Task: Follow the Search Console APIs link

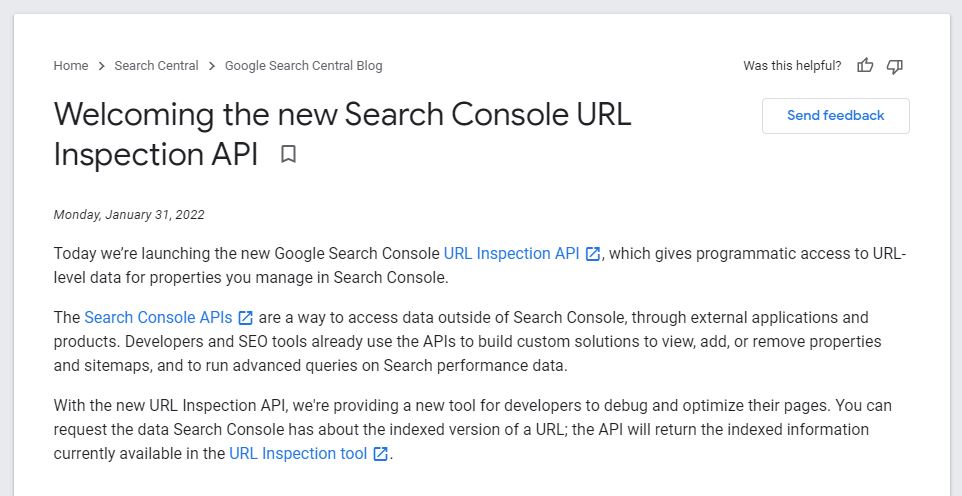Action: pos(158,318)
